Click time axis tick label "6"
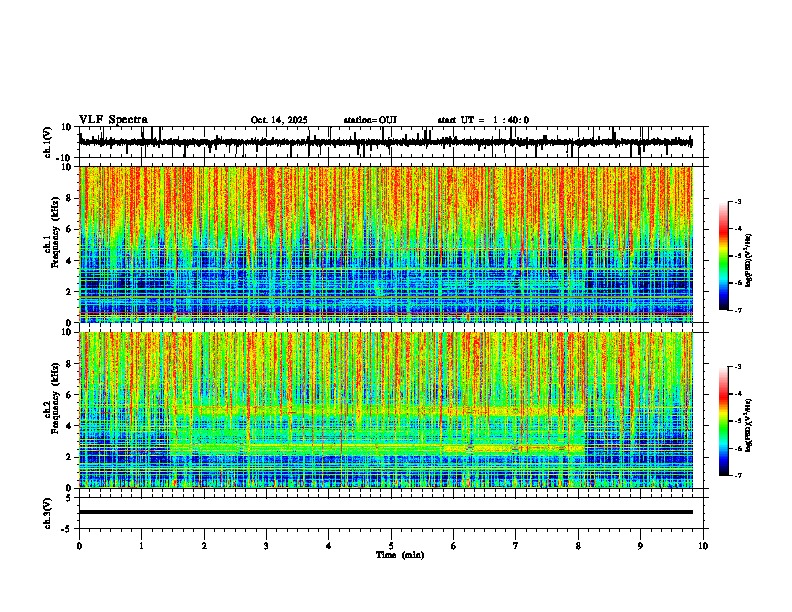The image size is (792, 612). [x=454, y=546]
